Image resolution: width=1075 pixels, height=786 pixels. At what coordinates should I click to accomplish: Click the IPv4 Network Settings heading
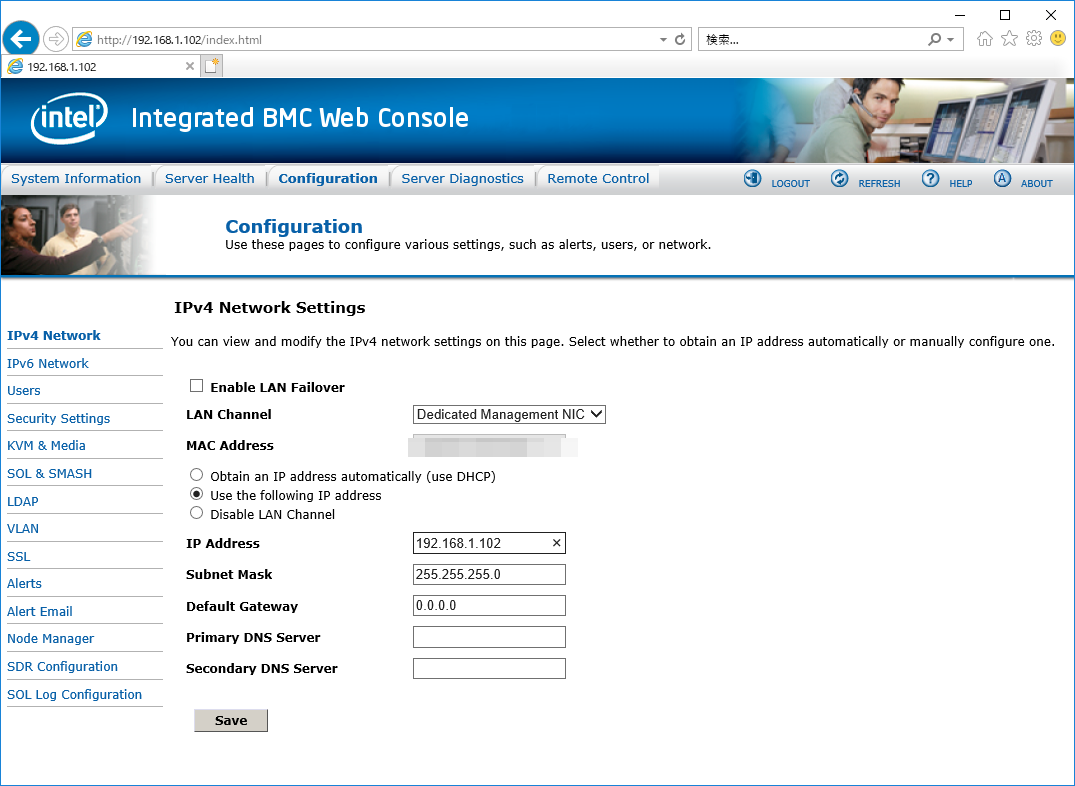pos(269,307)
